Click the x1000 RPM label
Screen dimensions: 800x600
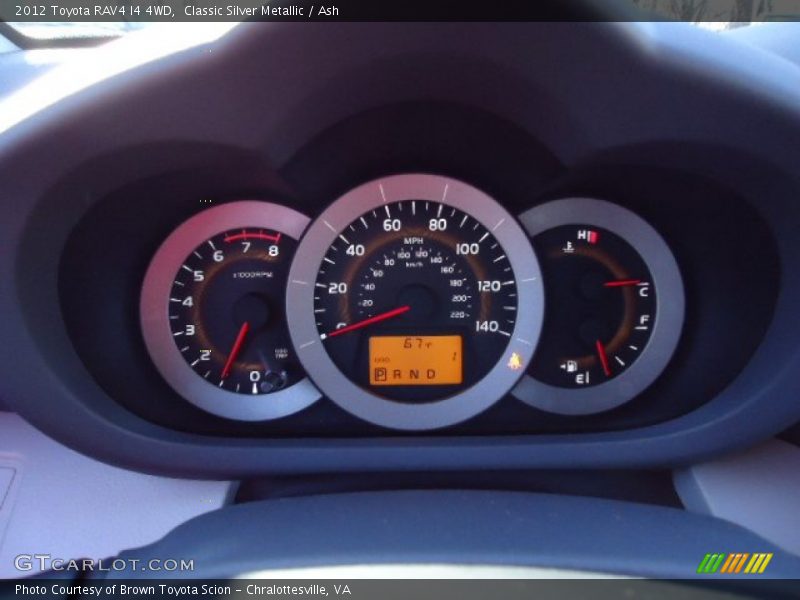click(252, 274)
